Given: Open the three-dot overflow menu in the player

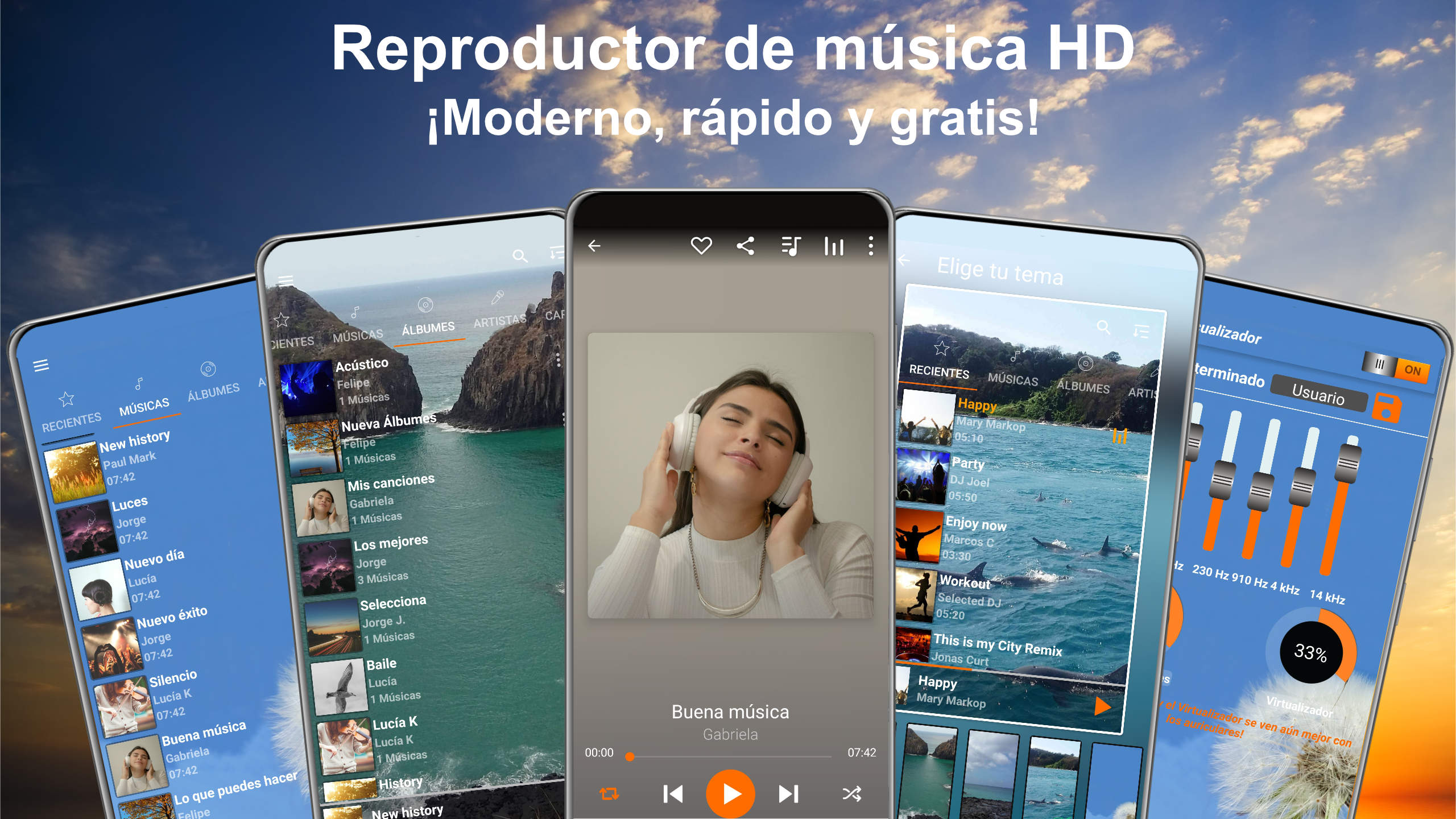Looking at the screenshot, I should pyautogui.click(x=870, y=246).
